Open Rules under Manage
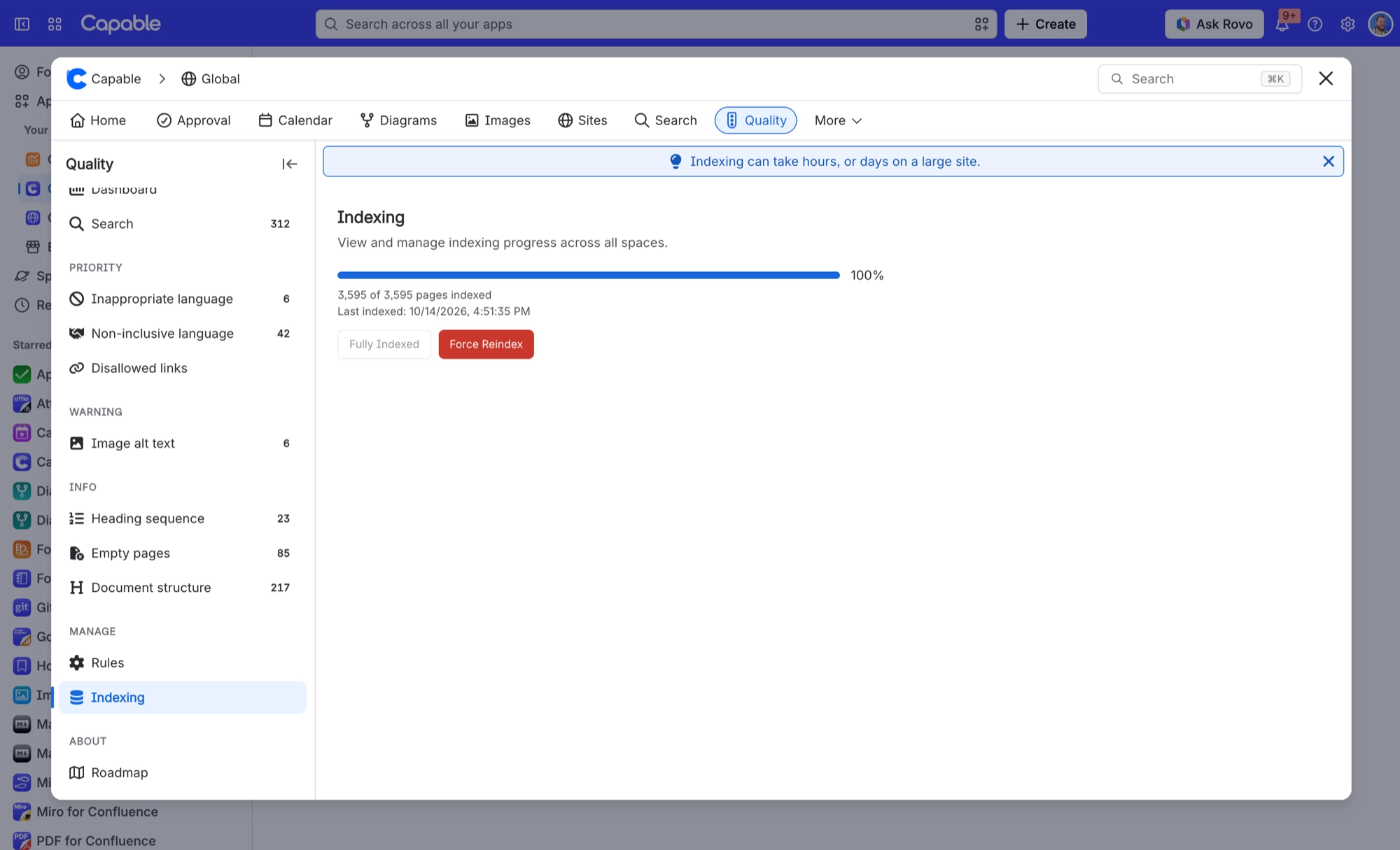This screenshot has width=1400, height=850. click(182, 663)
